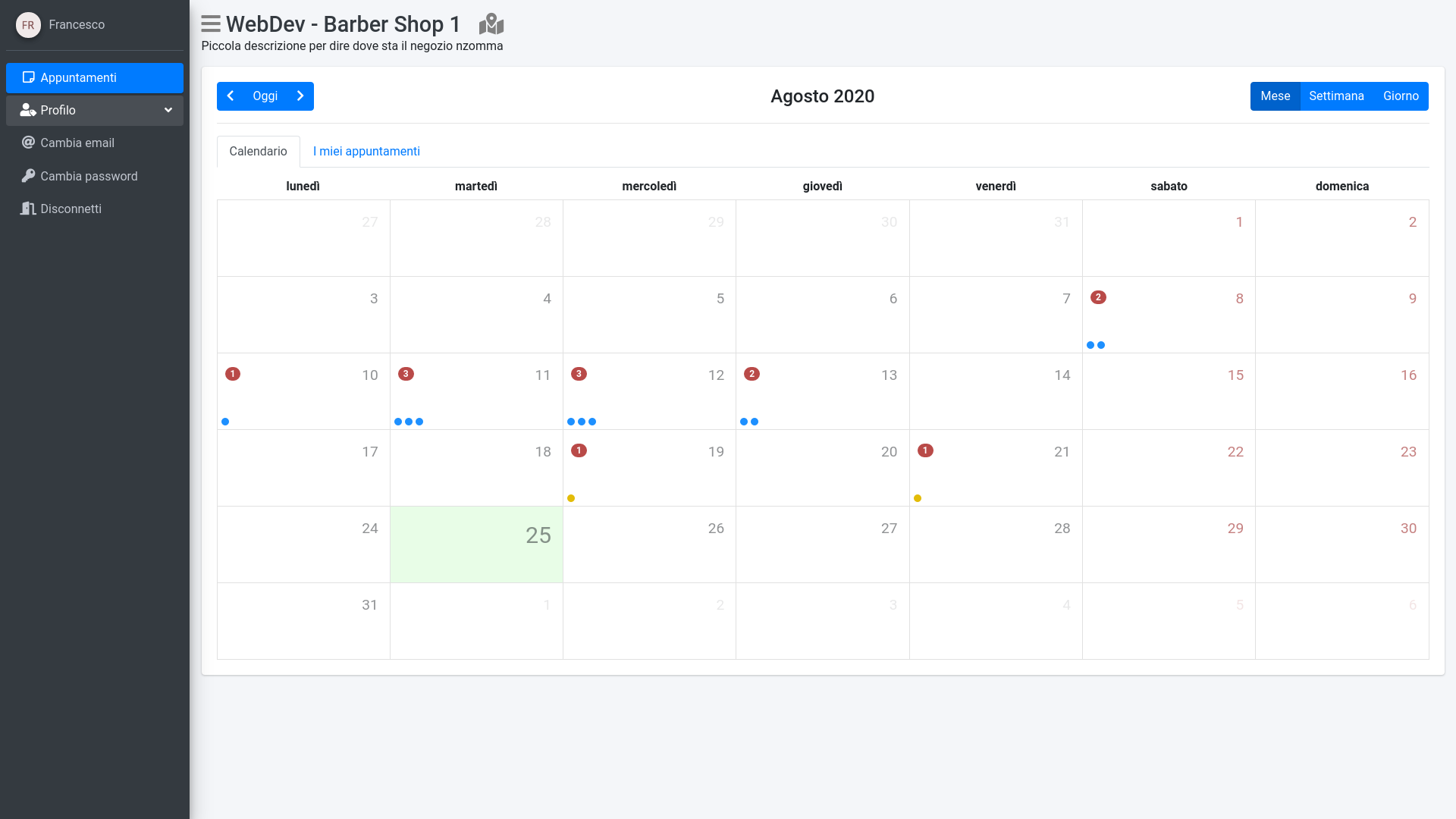Go to next month arrow
This screenshot has width=1456, height=819.
click(x=300, y=96)
